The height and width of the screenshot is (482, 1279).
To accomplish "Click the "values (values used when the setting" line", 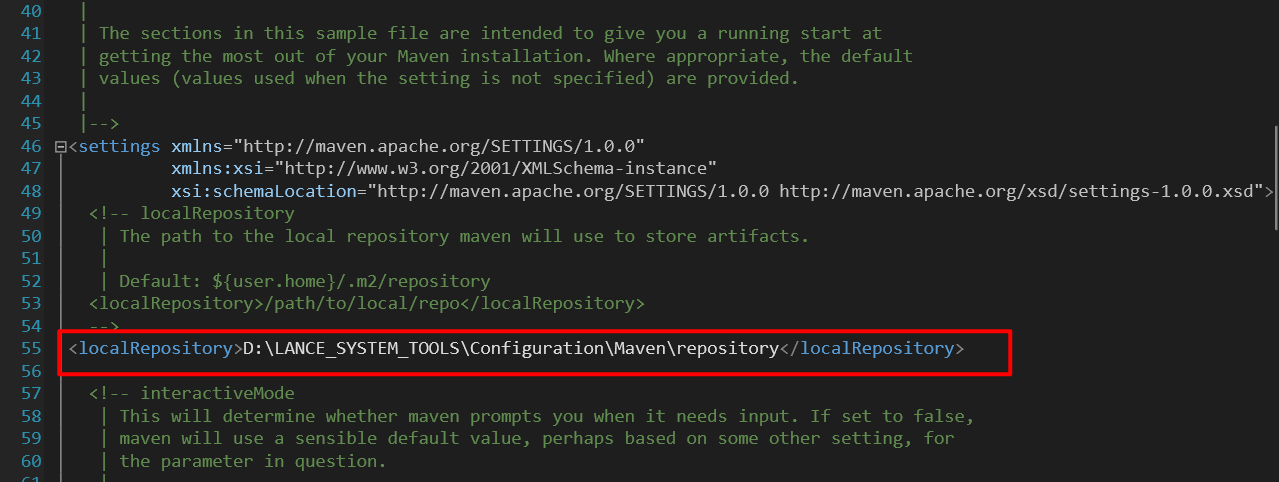I will pos(449,78).
